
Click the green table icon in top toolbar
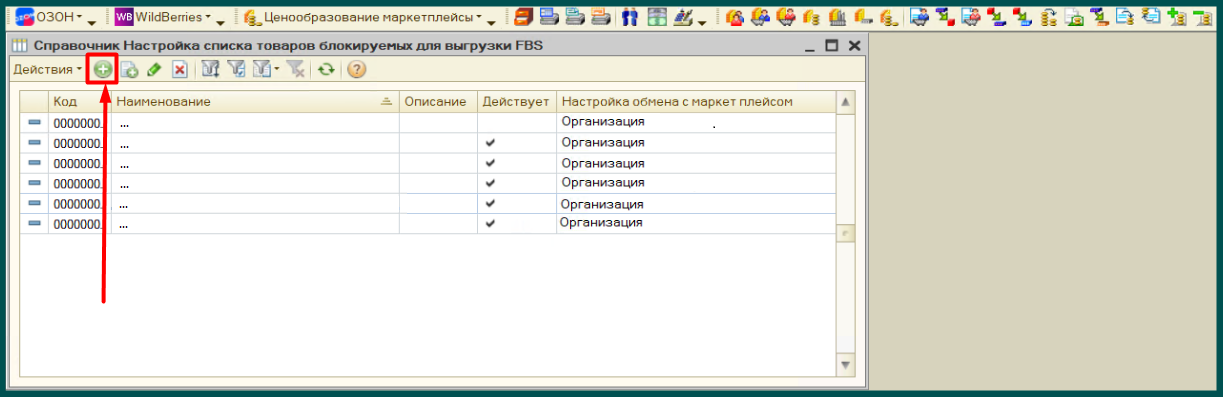tap(657, 17)
